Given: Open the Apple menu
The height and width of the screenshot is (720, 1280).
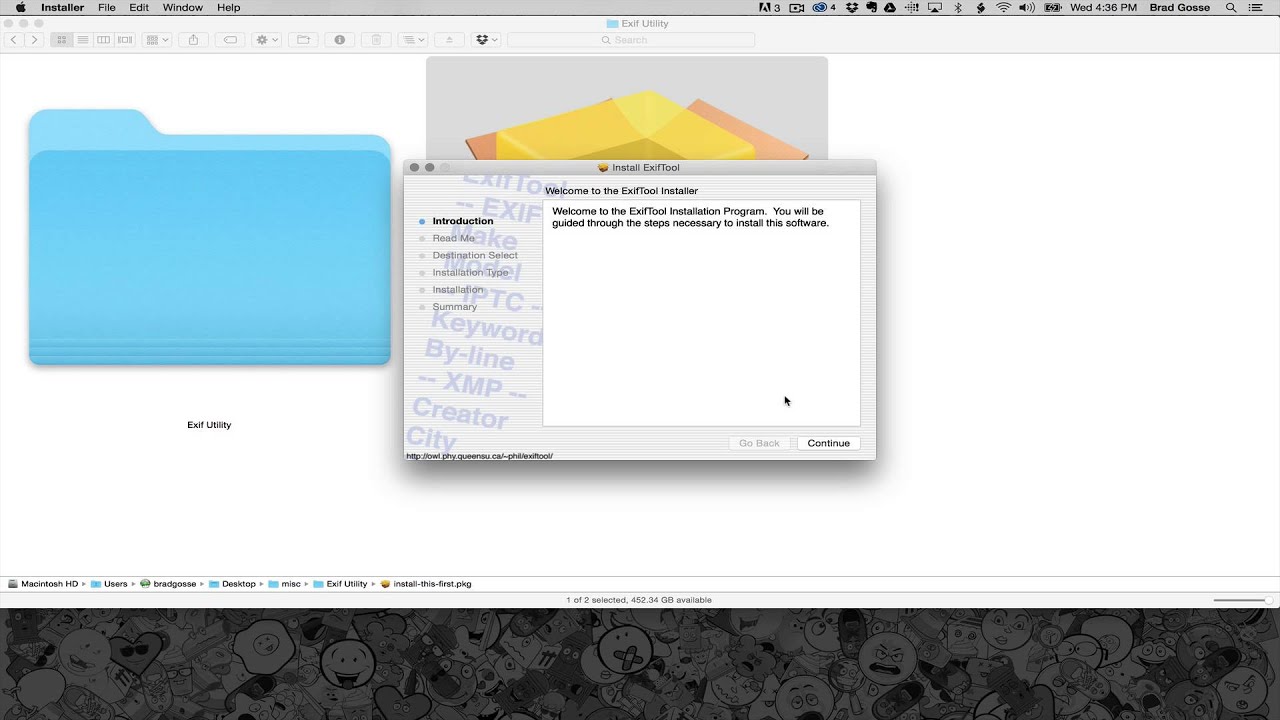Looking at the screenshot, I should coord(20,7).
